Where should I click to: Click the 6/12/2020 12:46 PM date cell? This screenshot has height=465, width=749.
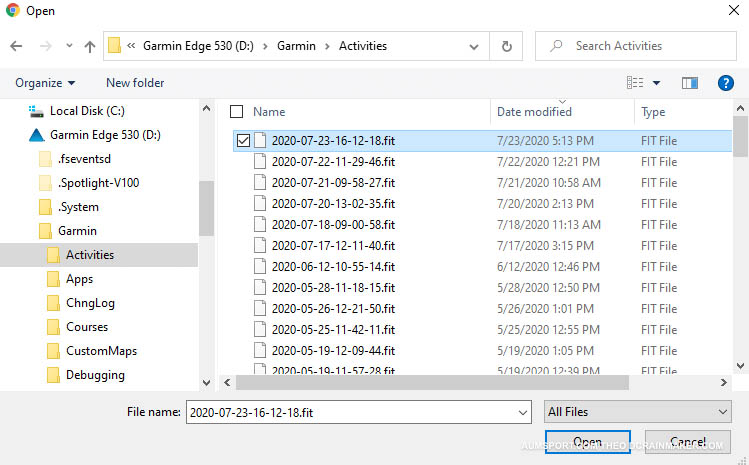pos(548,267)
